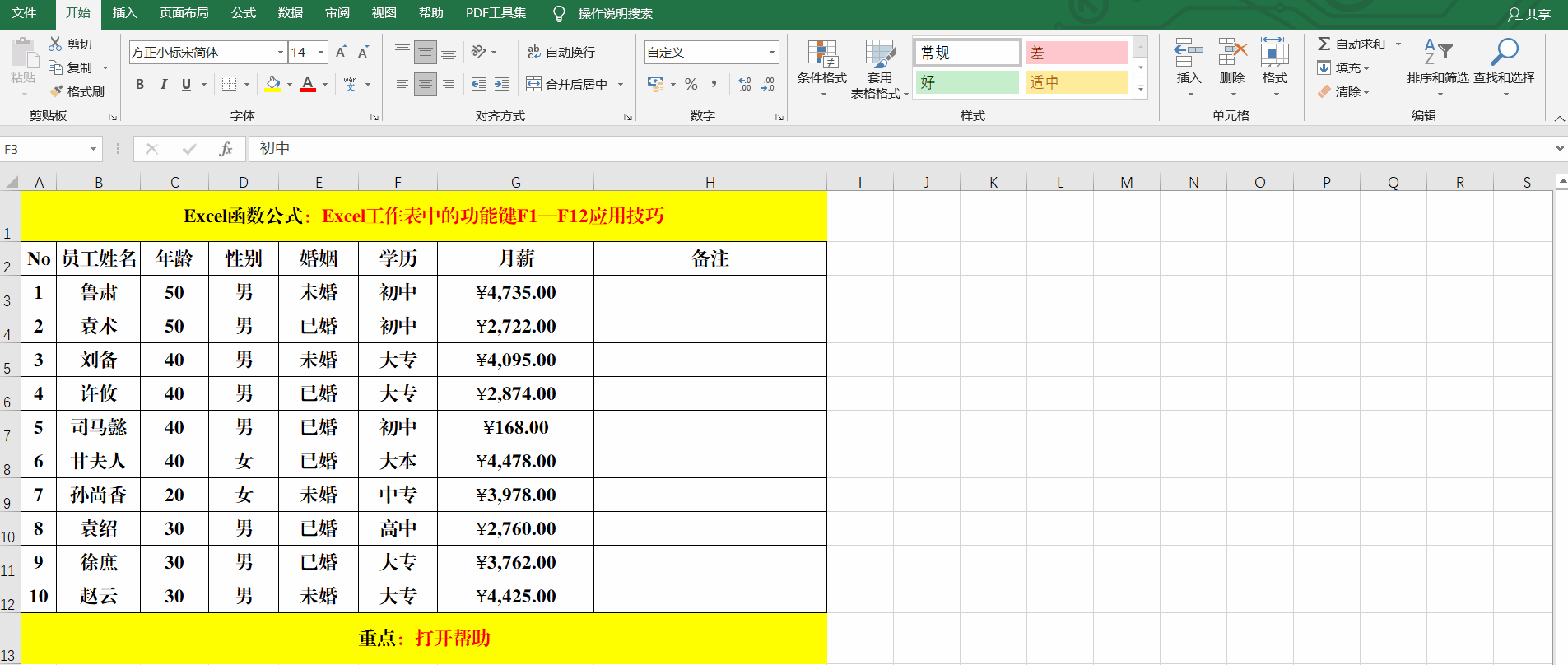Click the select-all corner triangle
Viewport: 1568px width, 665px height.
click(11, 182)
